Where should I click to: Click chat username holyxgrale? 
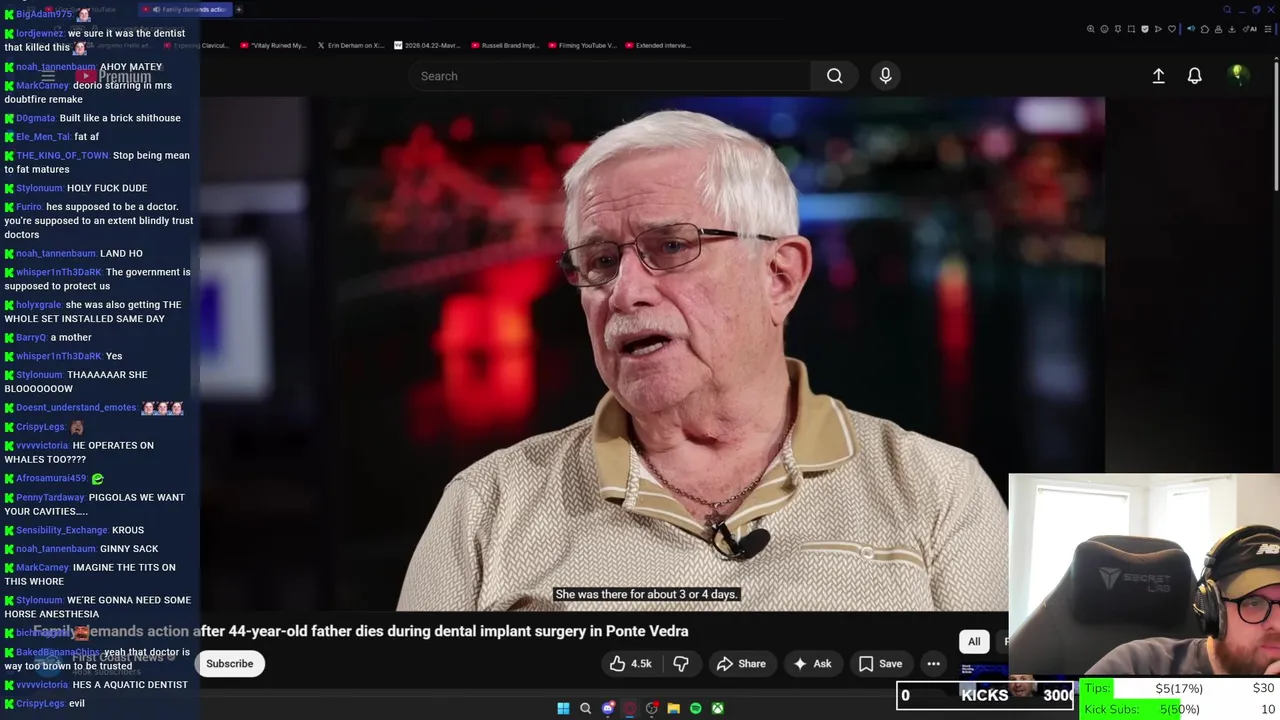tap(39, 305)
